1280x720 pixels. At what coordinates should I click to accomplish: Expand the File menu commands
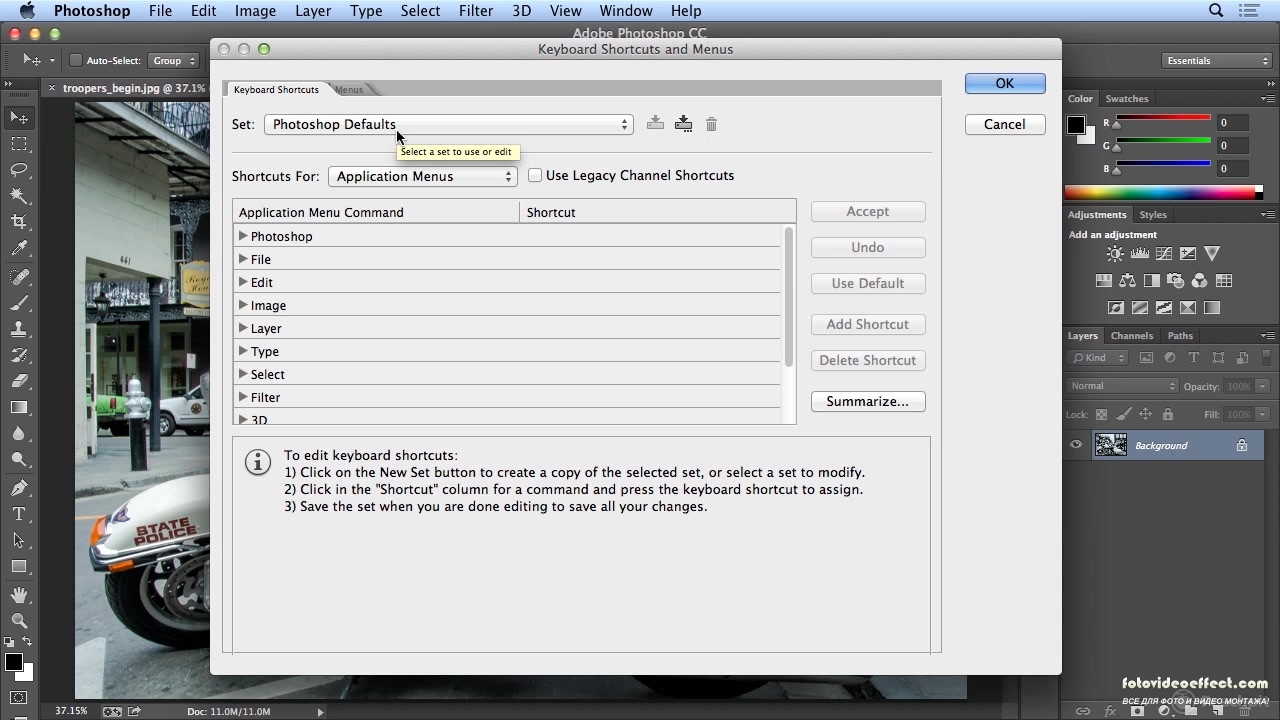[243, 259]
